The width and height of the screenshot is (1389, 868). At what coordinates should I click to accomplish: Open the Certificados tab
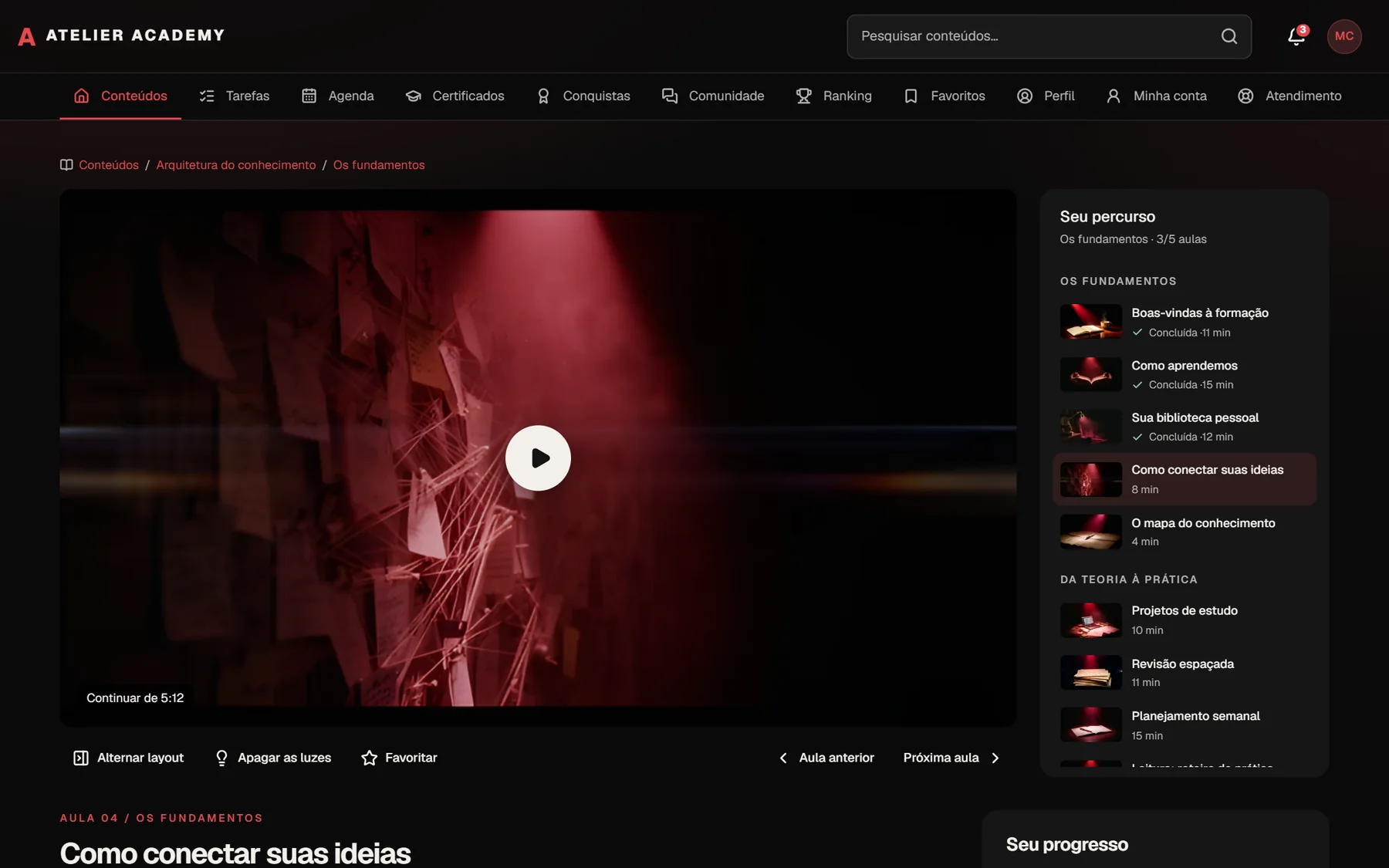[455, 96]
